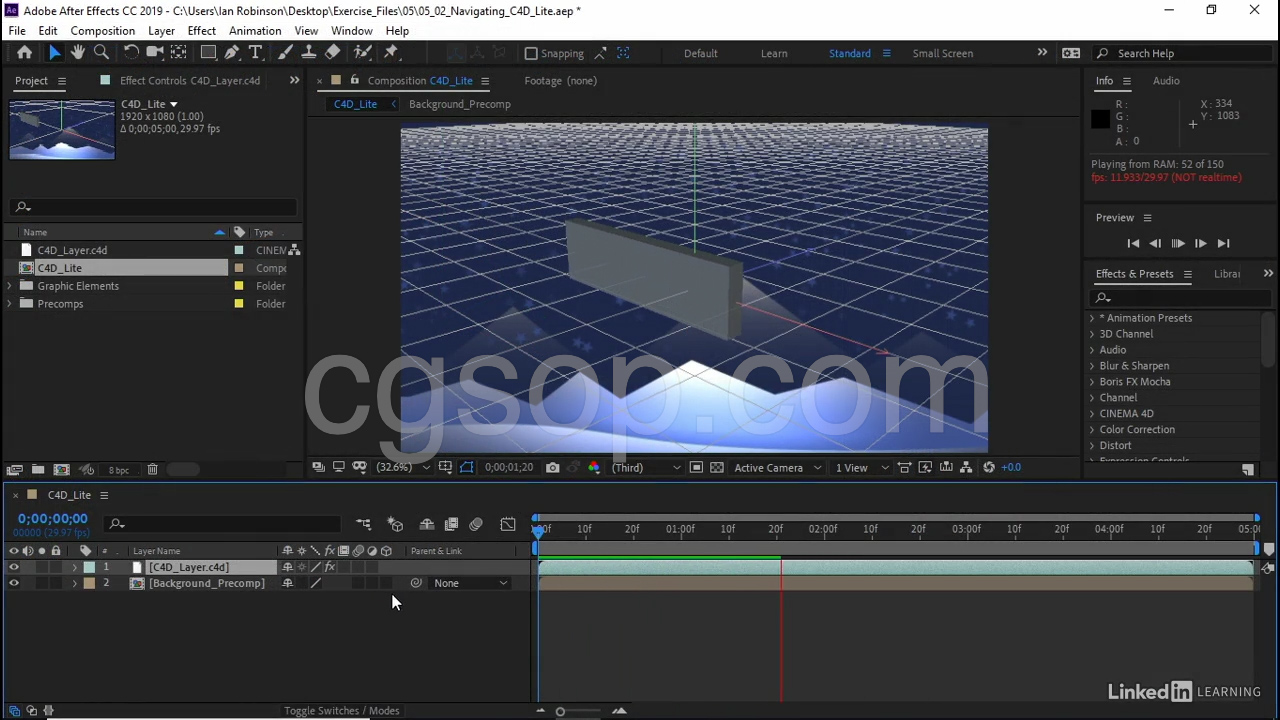
Task: Expand the Graphic Elements folder
Action: [10, 286]
